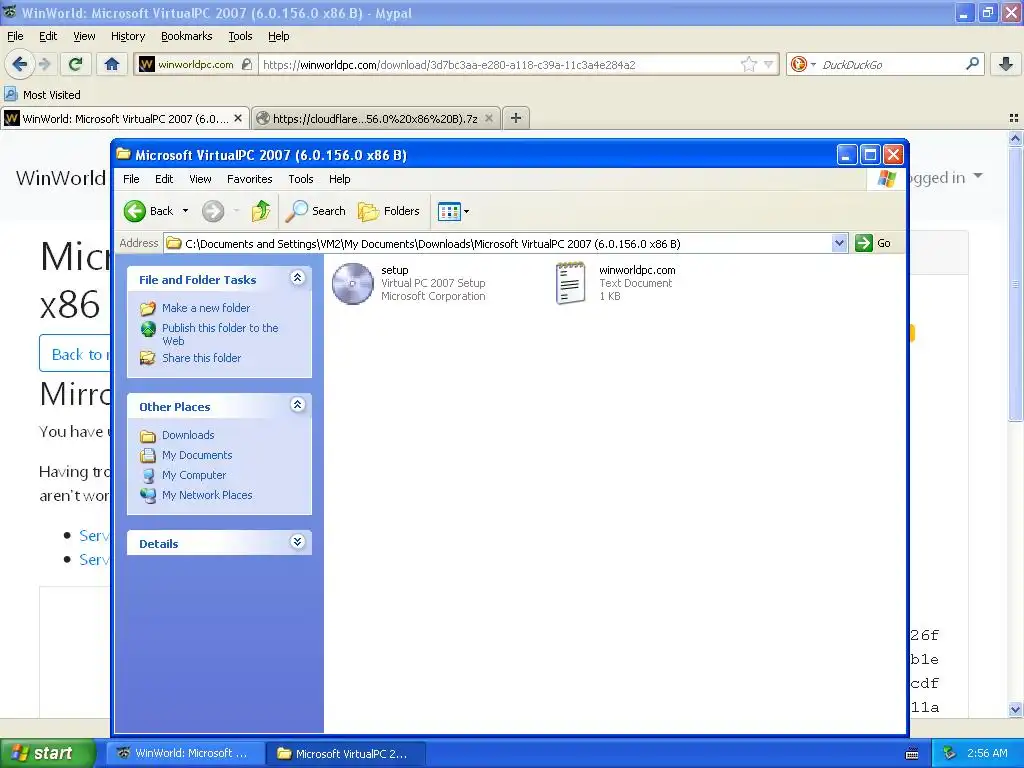1024x768 pixels.
Task: Click the Mypal page scrollbar up arrow
Action: click(1015, 138)
